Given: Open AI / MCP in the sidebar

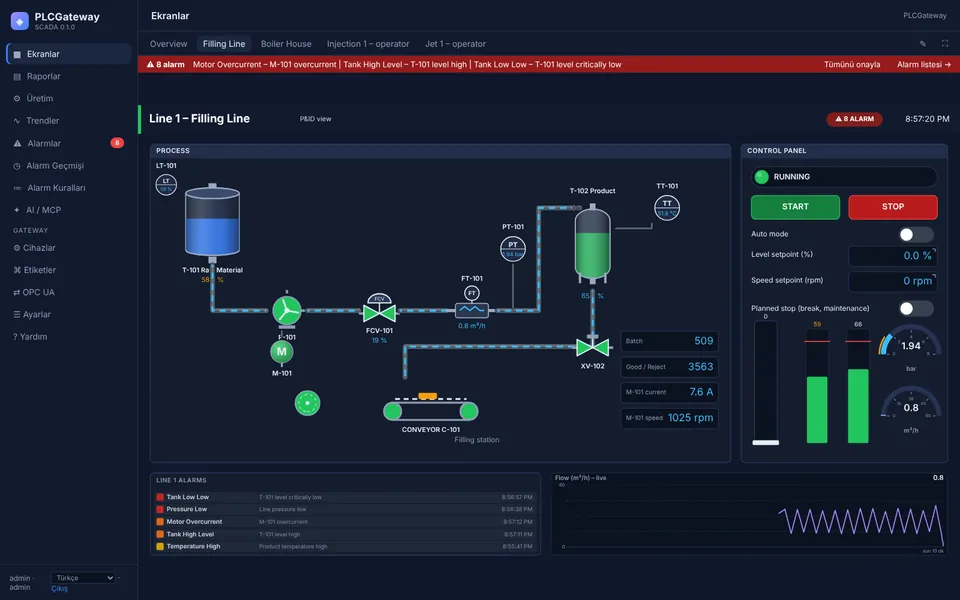Looking at the screenshot, I should [69, 210].
